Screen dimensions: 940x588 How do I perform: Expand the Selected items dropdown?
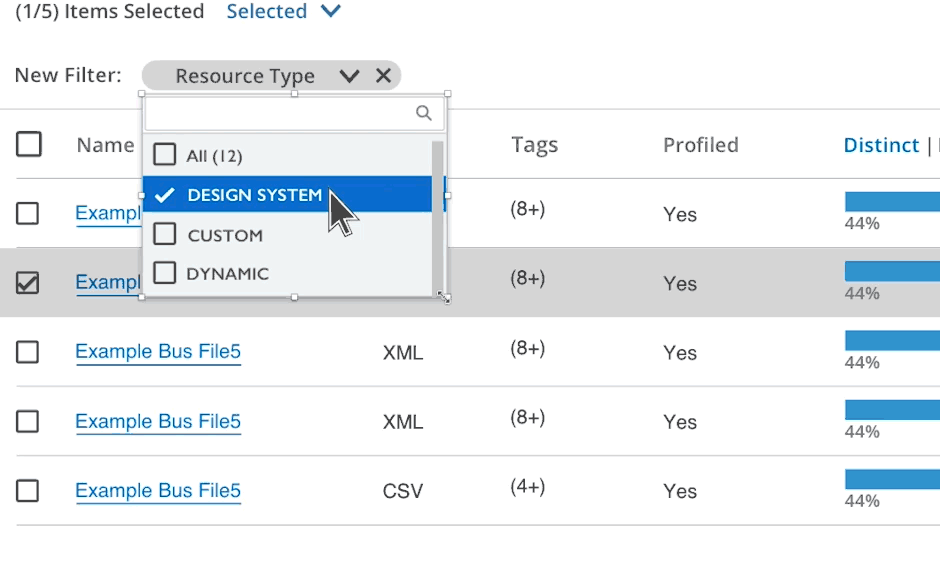(329, 12)
